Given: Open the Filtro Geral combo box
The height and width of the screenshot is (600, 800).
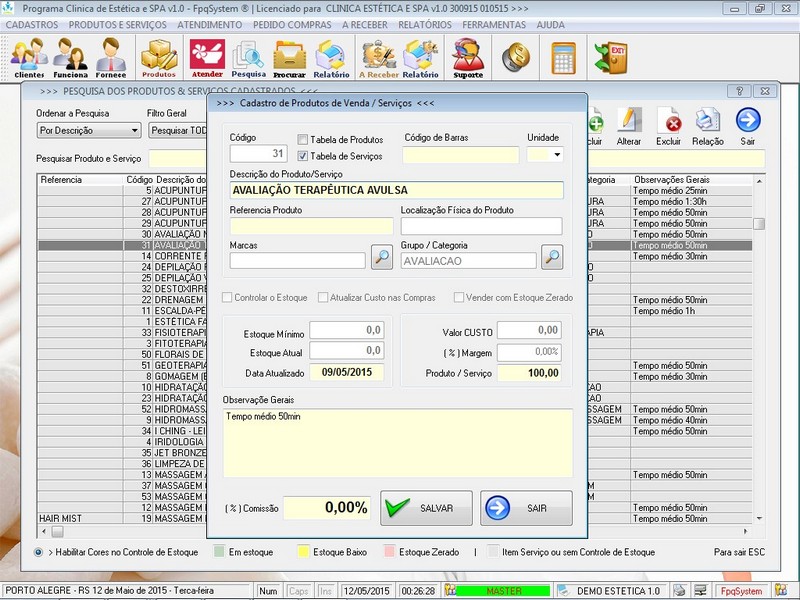Looking at the screenshot, I should pos(177,131).
